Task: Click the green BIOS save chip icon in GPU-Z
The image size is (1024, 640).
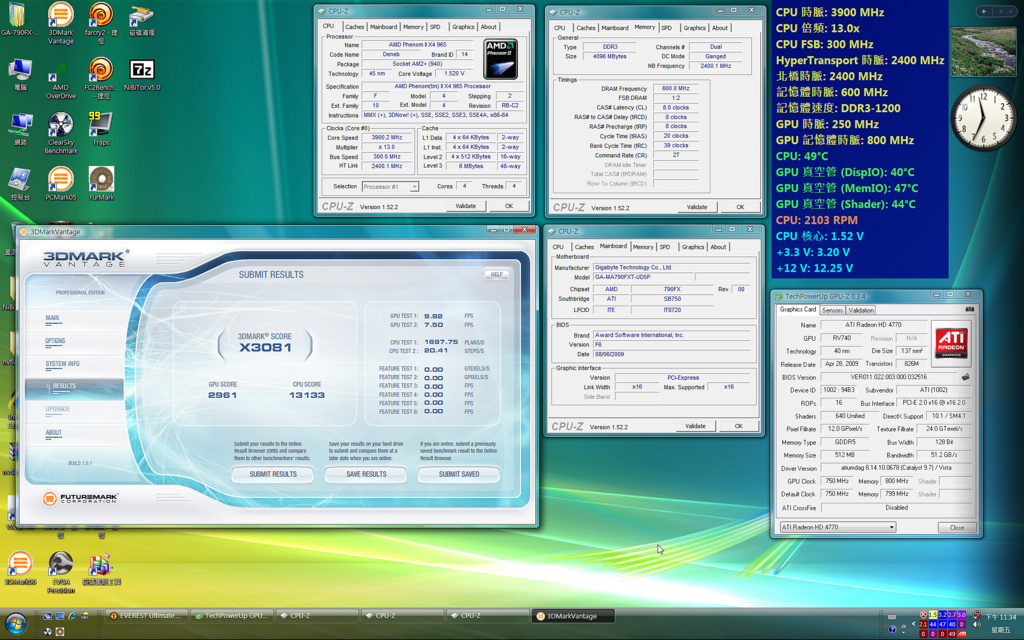Action: [965, 377]
